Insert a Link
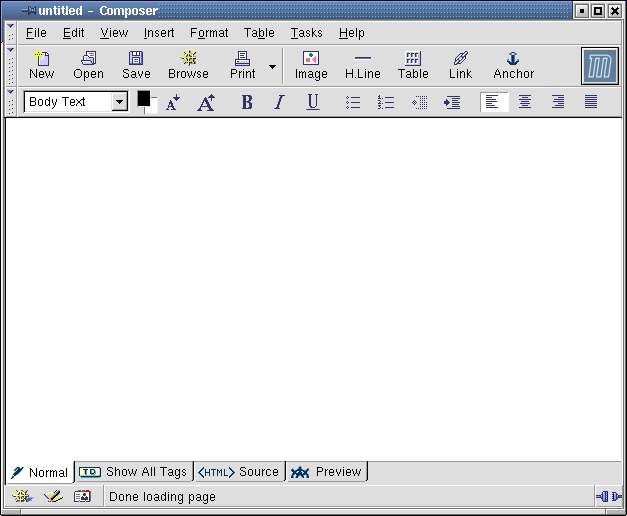This screenshot has height=516, width=627. click(x=460, y=66)
